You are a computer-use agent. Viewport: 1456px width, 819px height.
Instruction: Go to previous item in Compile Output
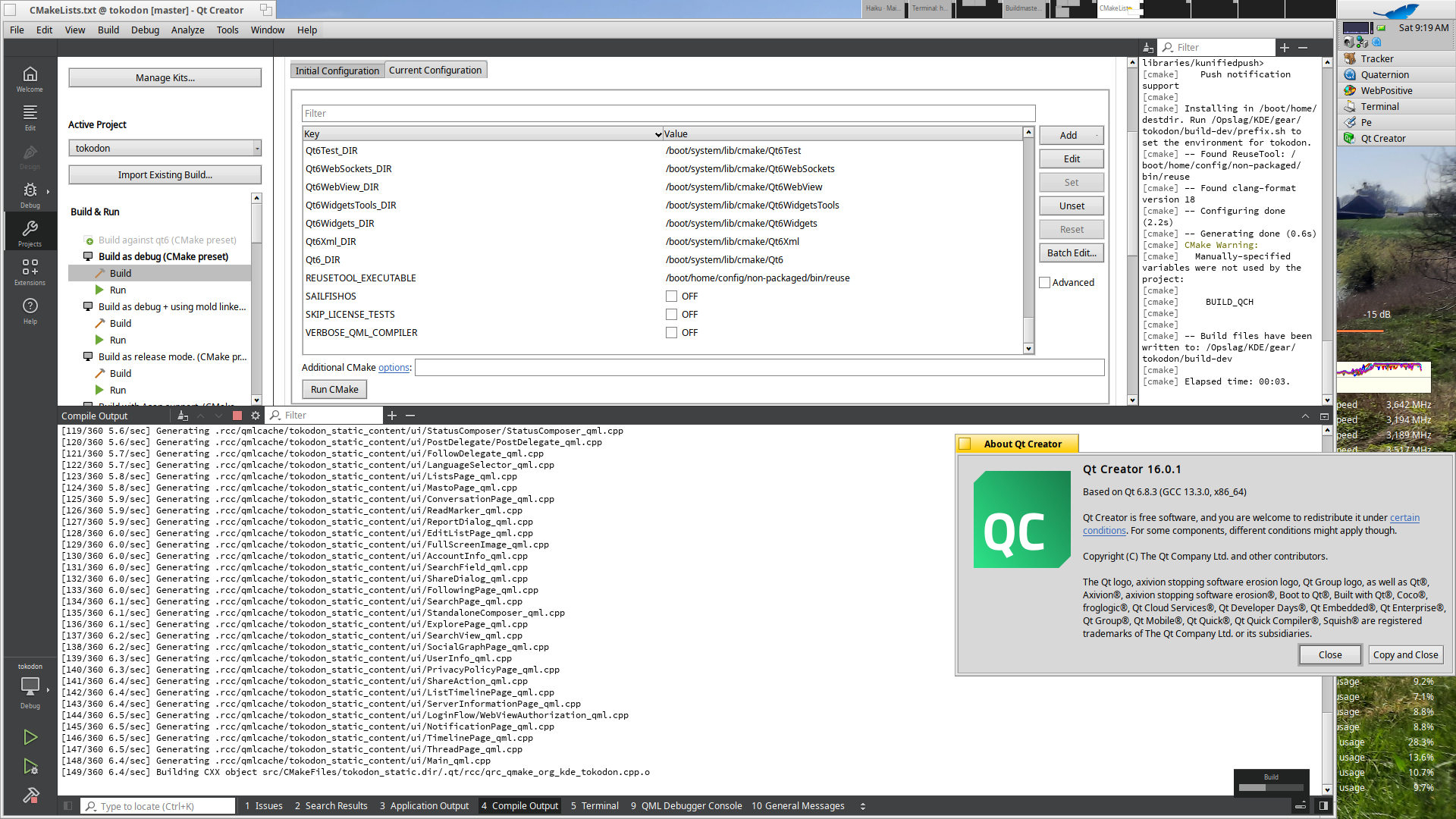pos(201,416)
